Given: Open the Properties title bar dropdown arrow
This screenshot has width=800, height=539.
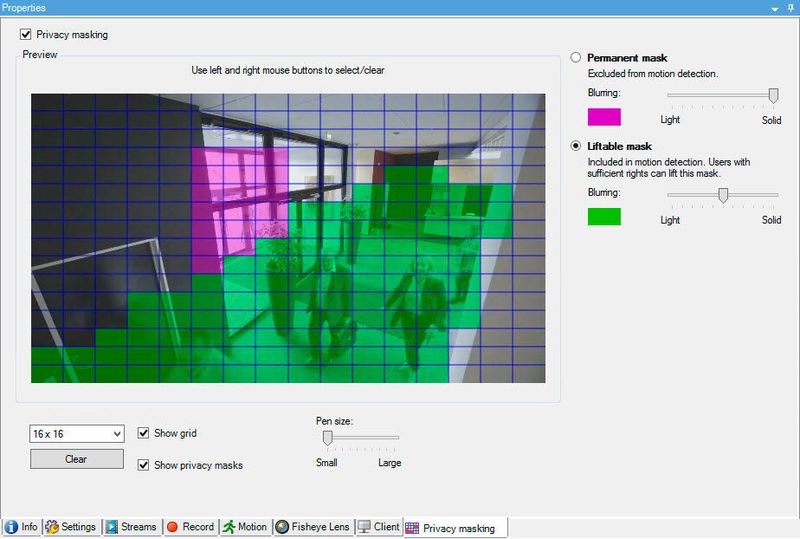Looking at the screenshot, I should (x=774, y=9).
